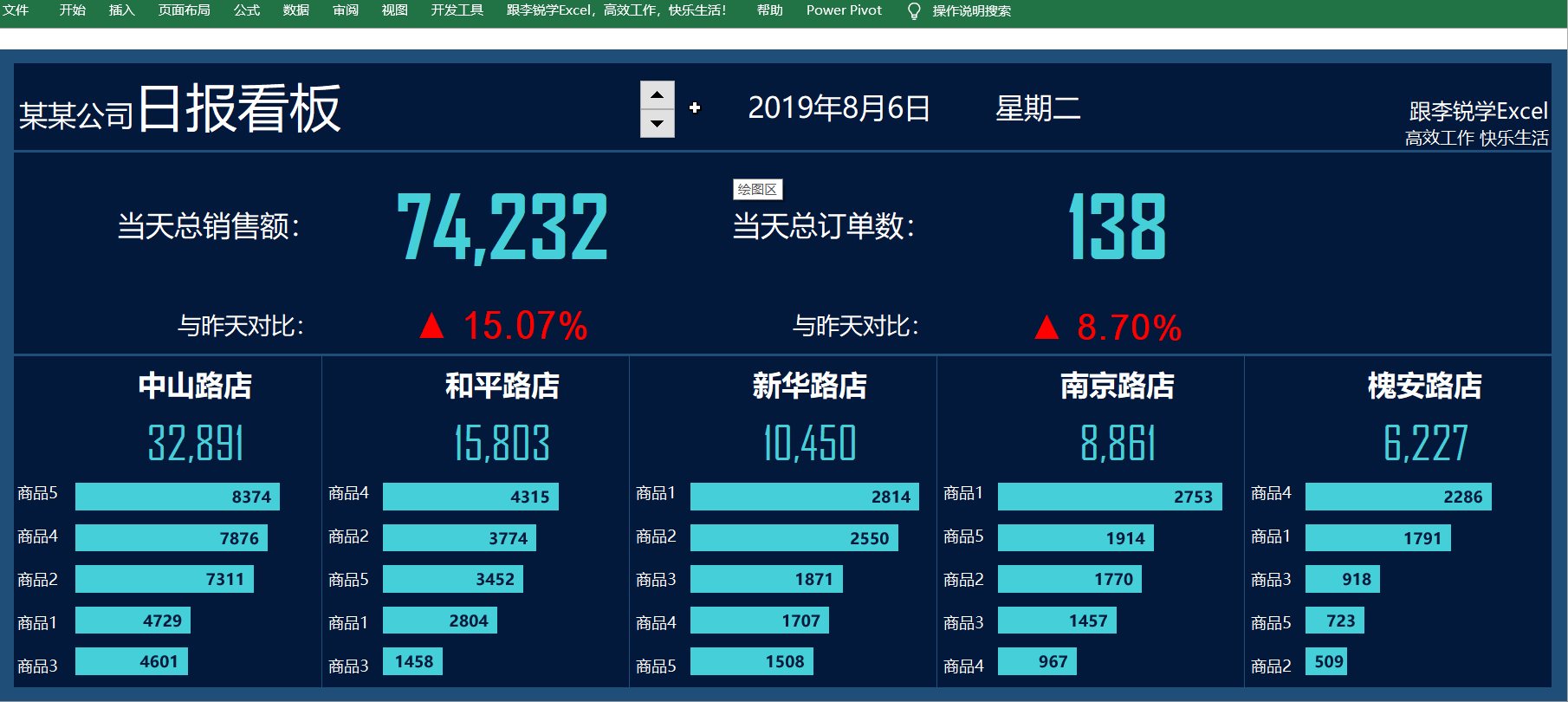Select the bar showing 3452
This screenshot has height=702, width=1568.
tap(453, 579)
